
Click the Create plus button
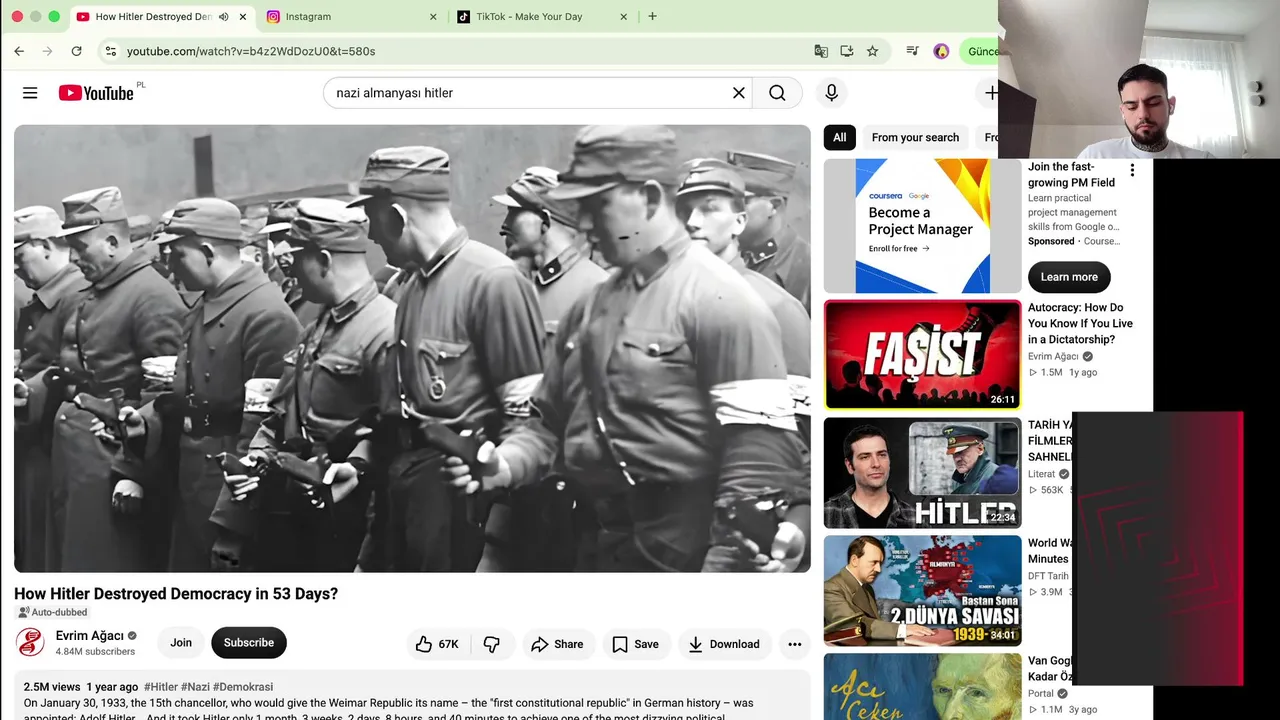click(x=990, y=93)
